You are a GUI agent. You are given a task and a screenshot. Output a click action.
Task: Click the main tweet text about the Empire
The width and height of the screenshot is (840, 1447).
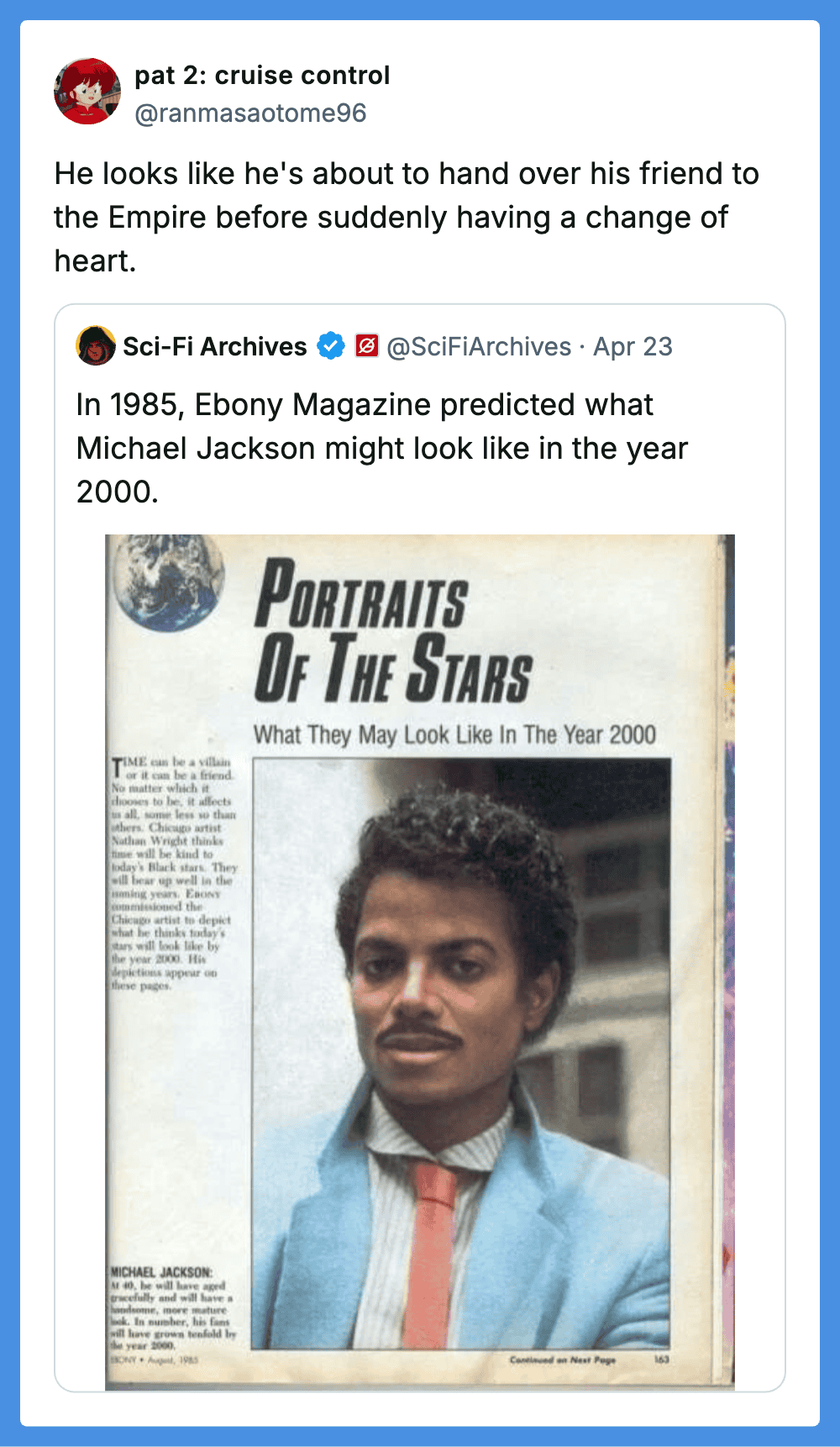coord(407,218)
